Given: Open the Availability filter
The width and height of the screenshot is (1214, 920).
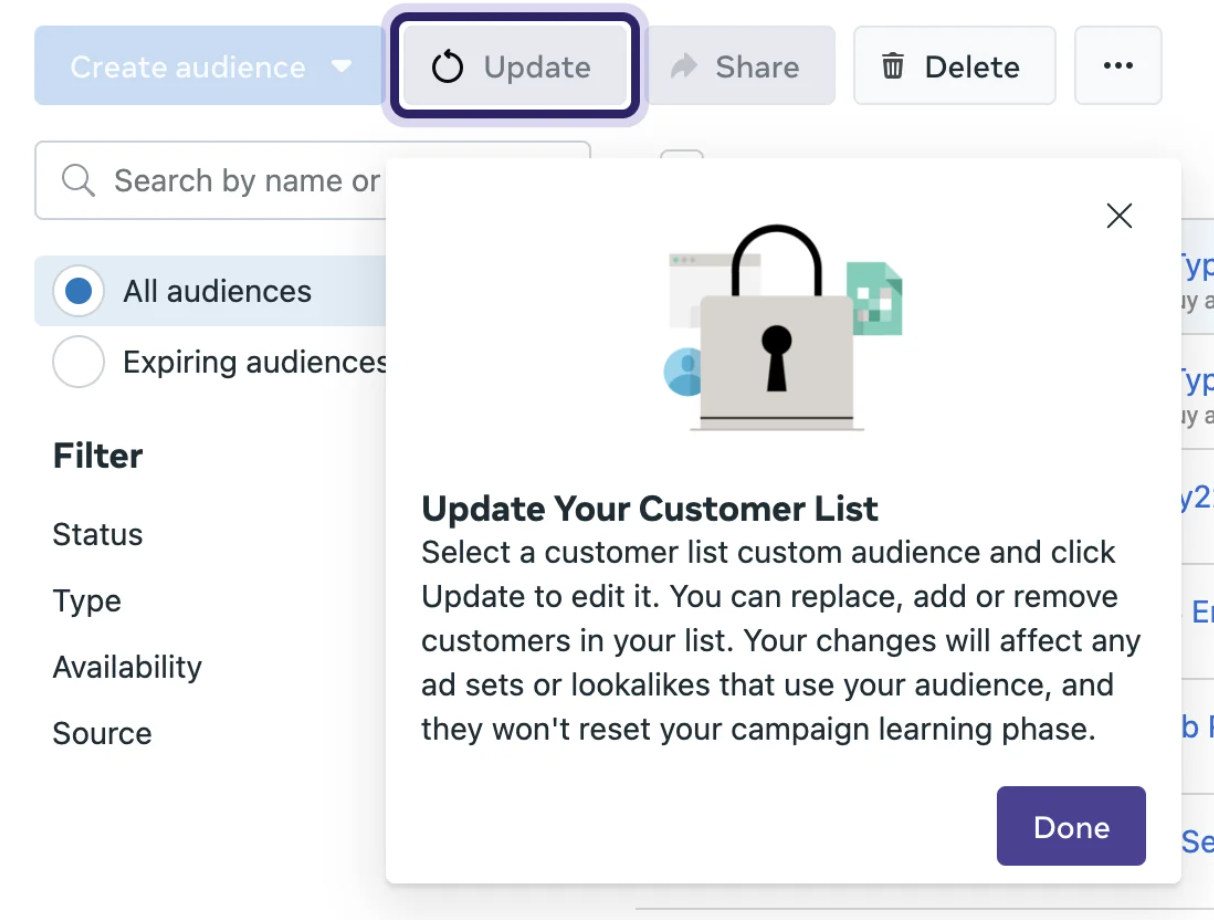Looking at the screenshot, I should [x=127, y=667].
